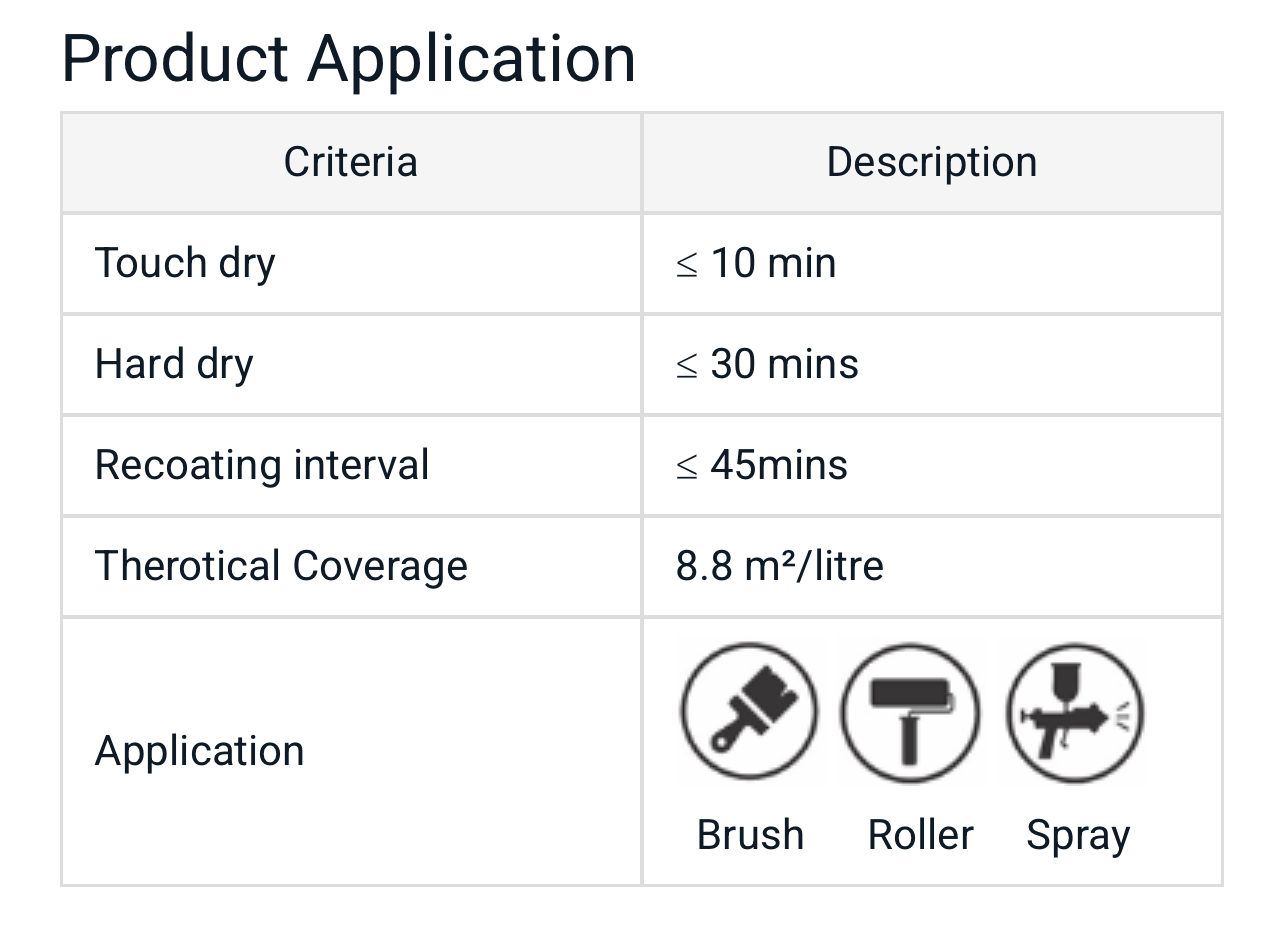This screenshot has width=1284, height=929.
Task: Click the paint roller application icon
Action: (910, 711)
